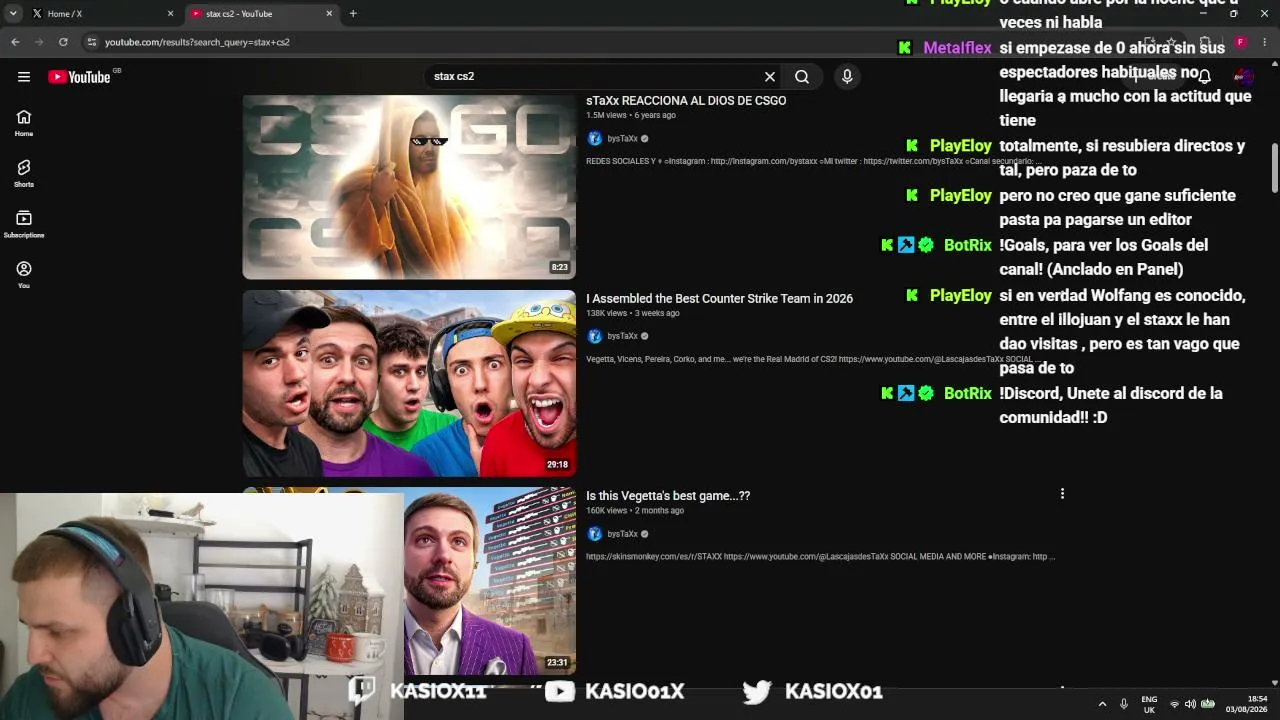Go forward in the browser
Screen dimensions: 1280x720
point(39,42)
